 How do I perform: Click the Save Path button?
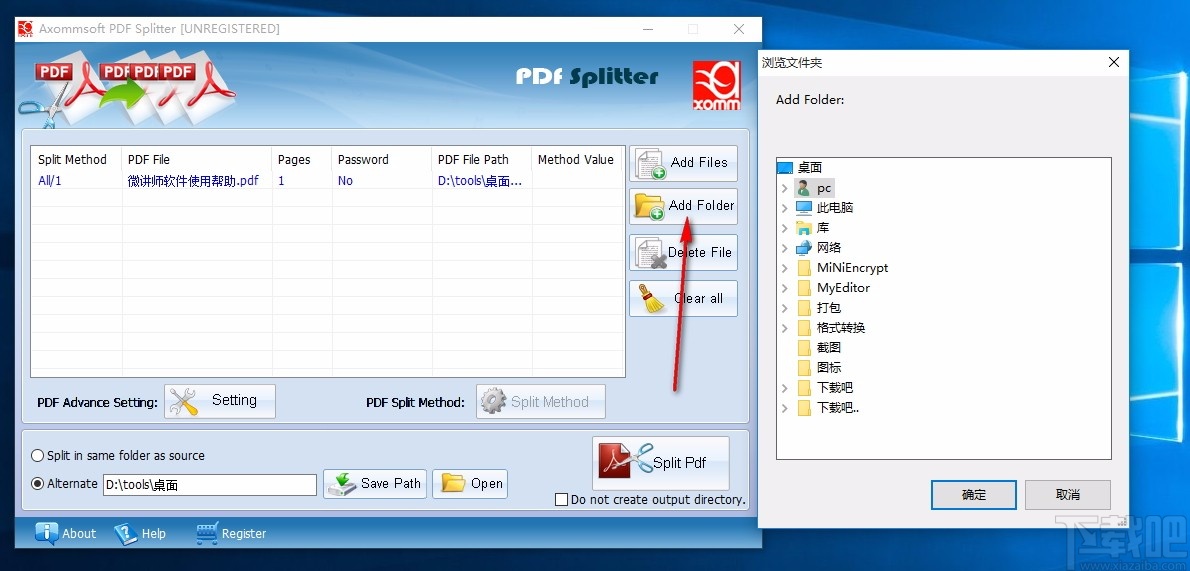tap(375, 484)
